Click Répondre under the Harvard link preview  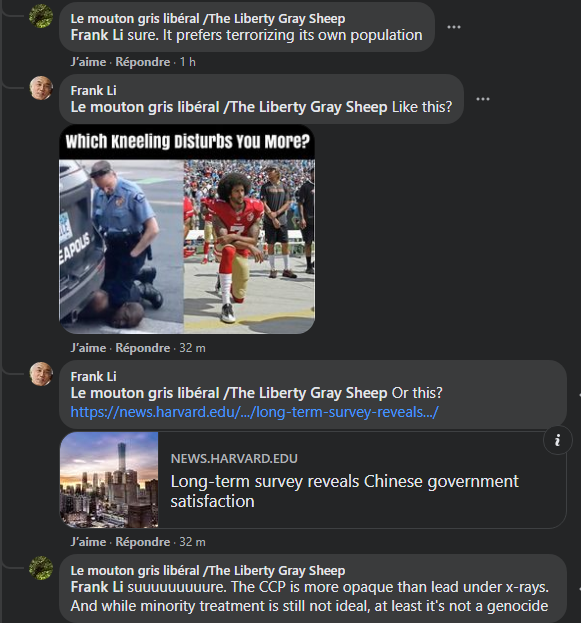tap(143, 542)
